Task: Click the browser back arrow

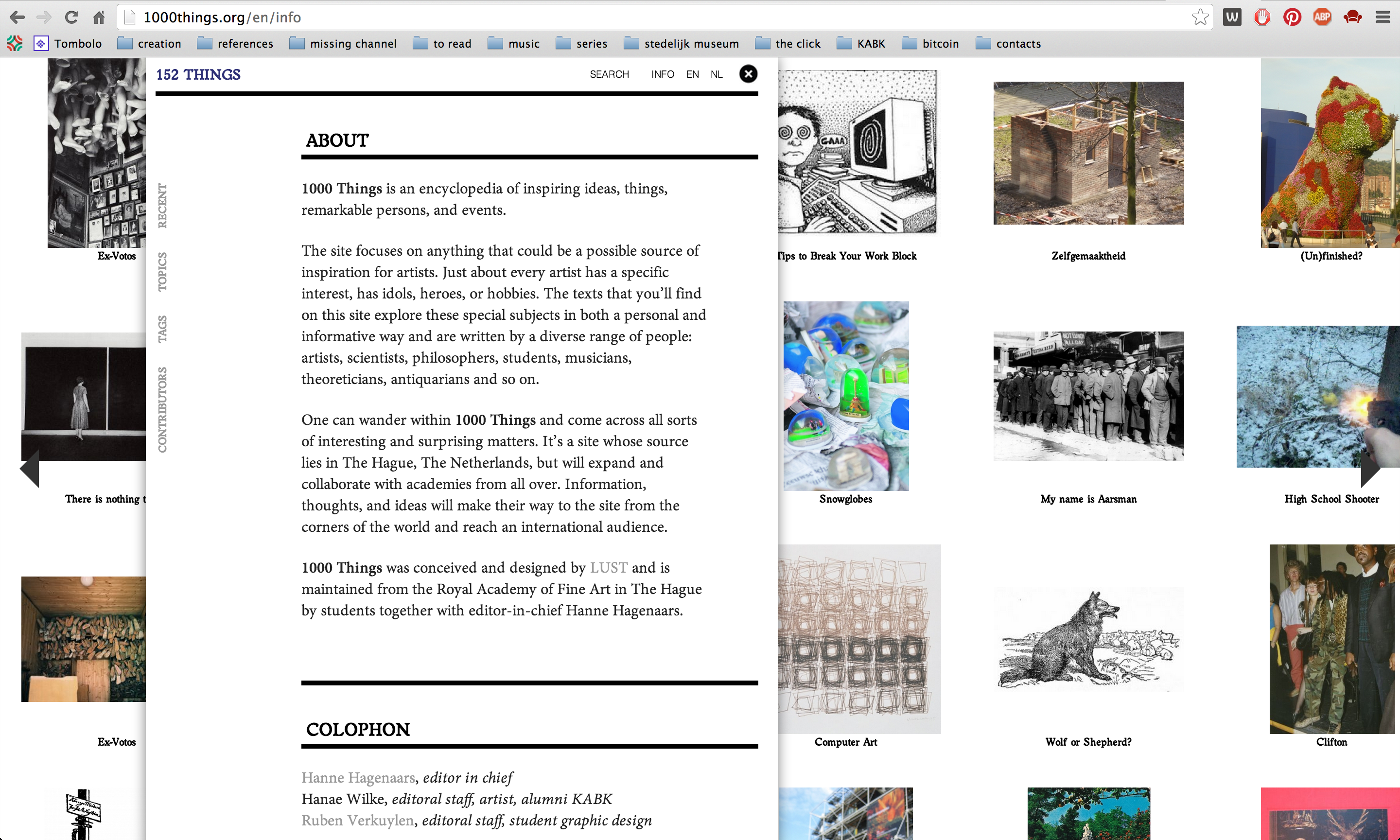Action: [17, 17]
